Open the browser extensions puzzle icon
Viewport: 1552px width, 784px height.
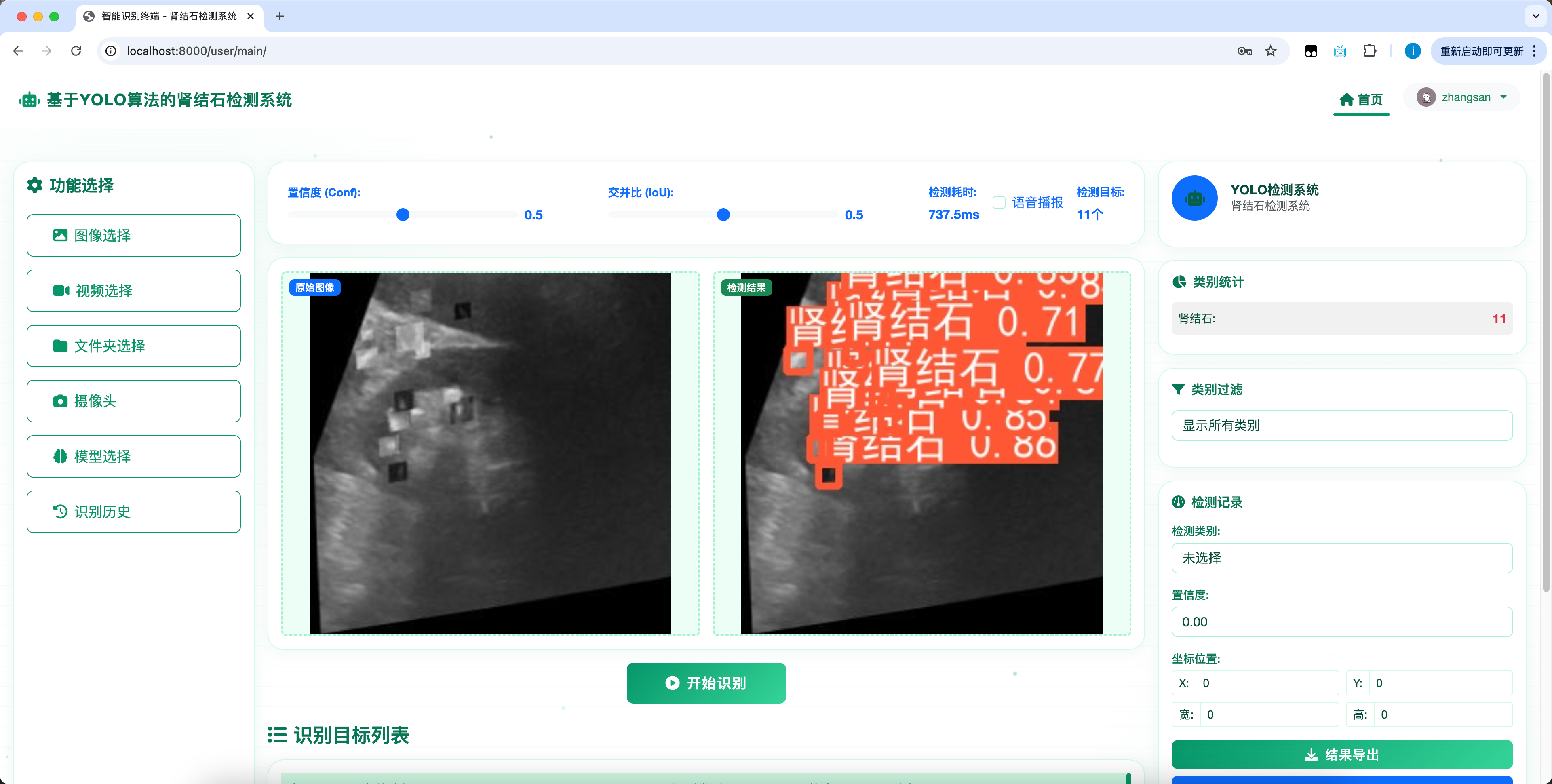[x=1369, y=51]
